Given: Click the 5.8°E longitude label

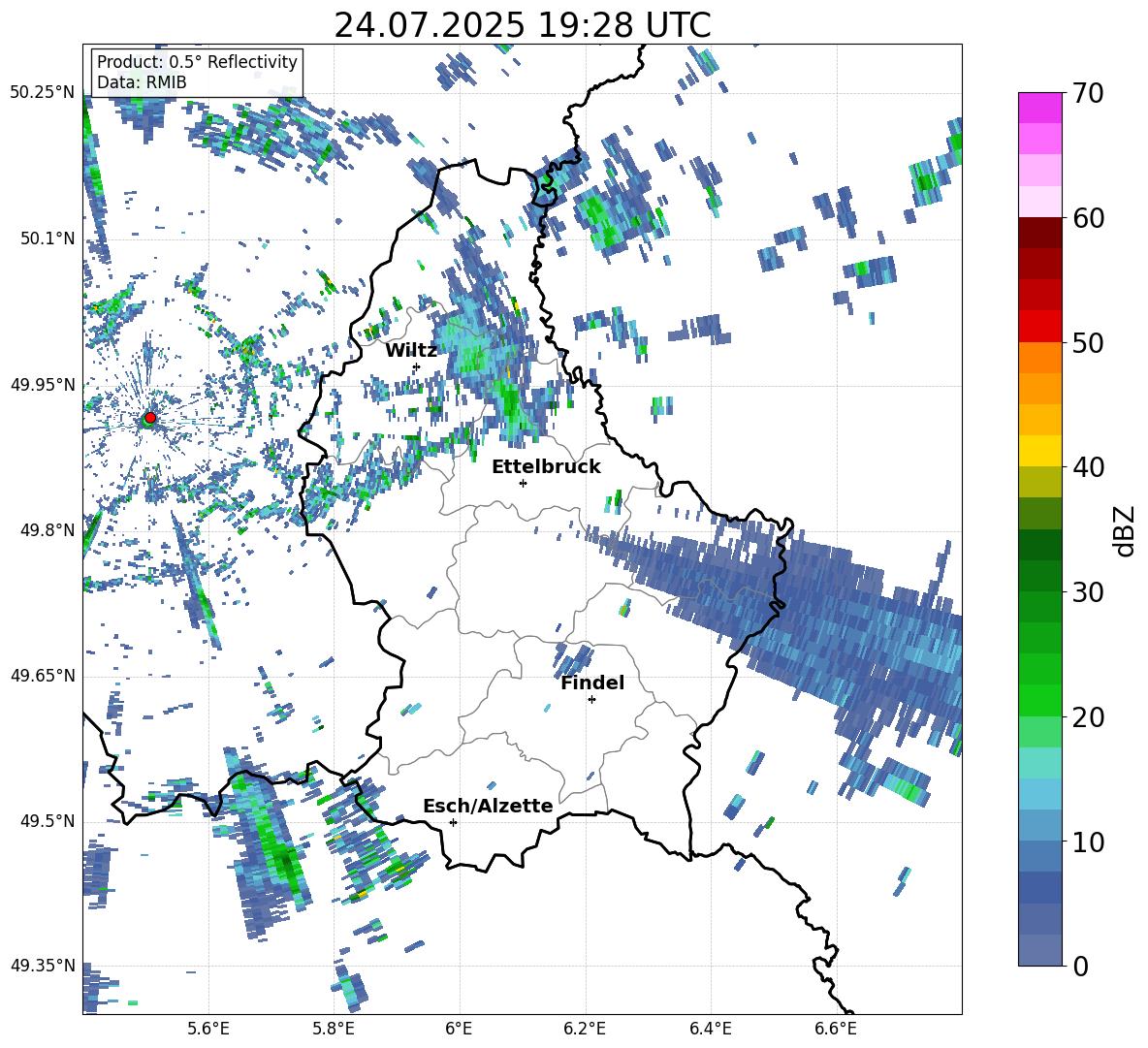Looking at the screenshot, I should 334,1029.
